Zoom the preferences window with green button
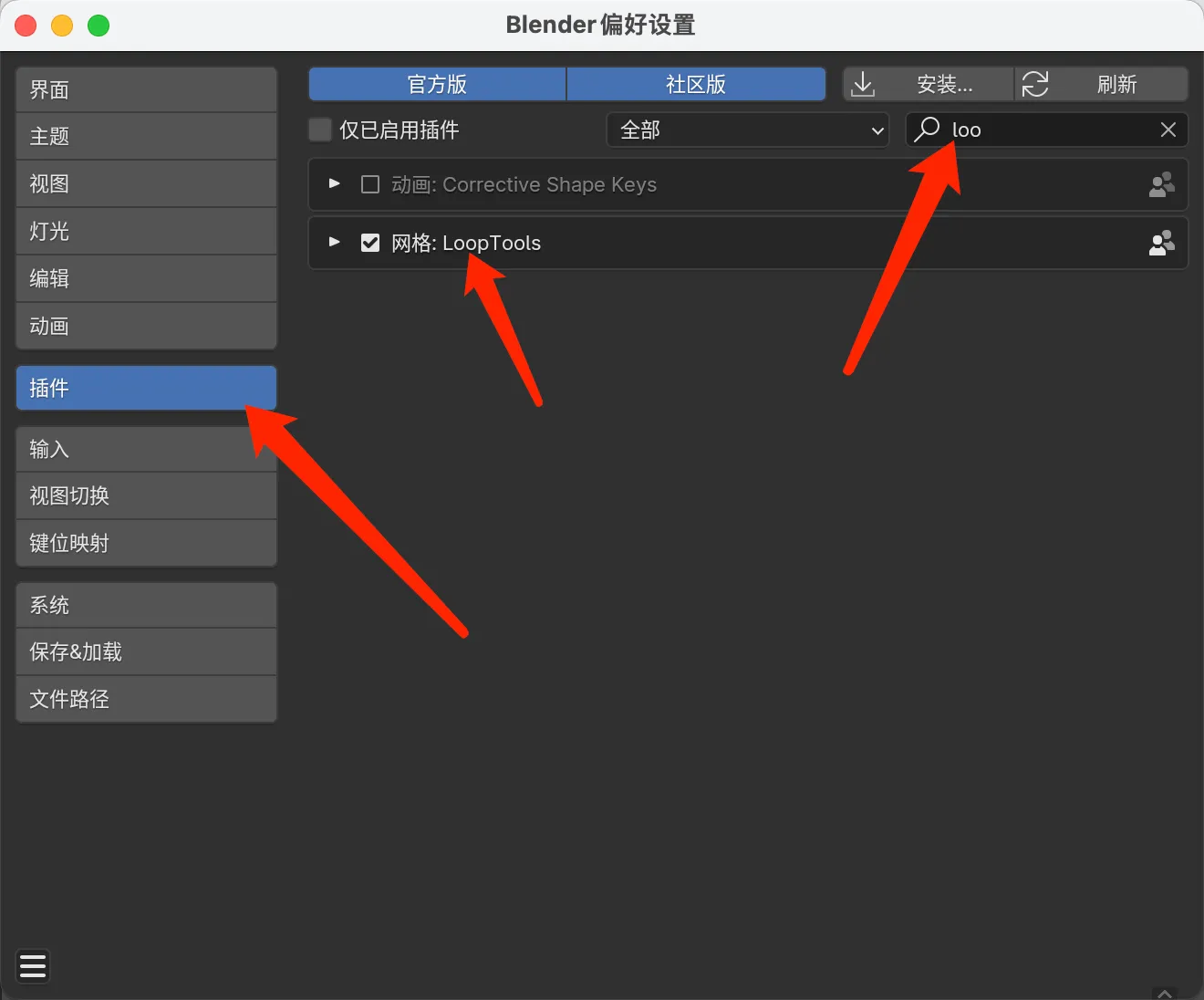1204x1000 pixels. [99, 26]
